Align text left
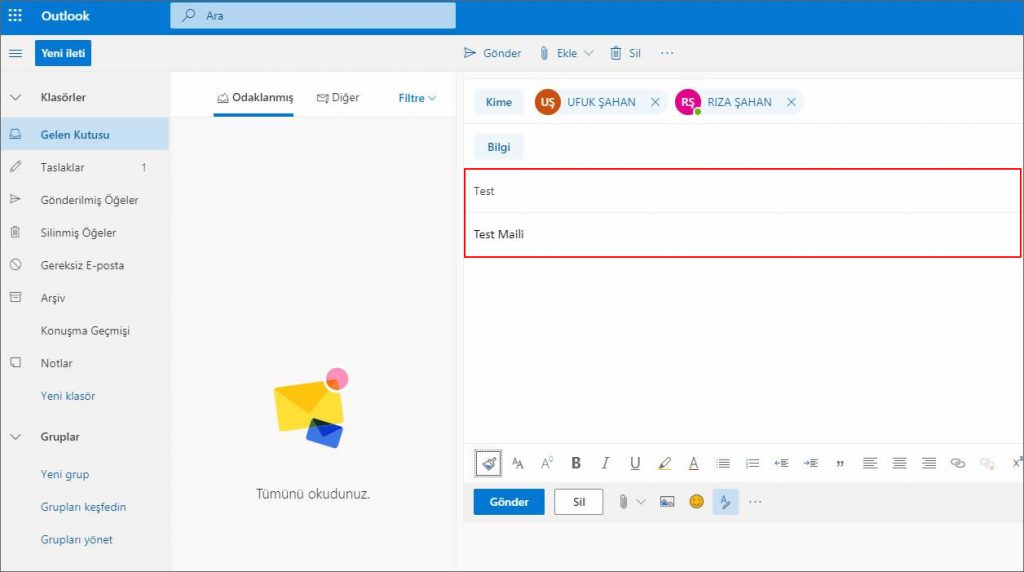This screenshot has width=1024, height=572. coord(869,463)
